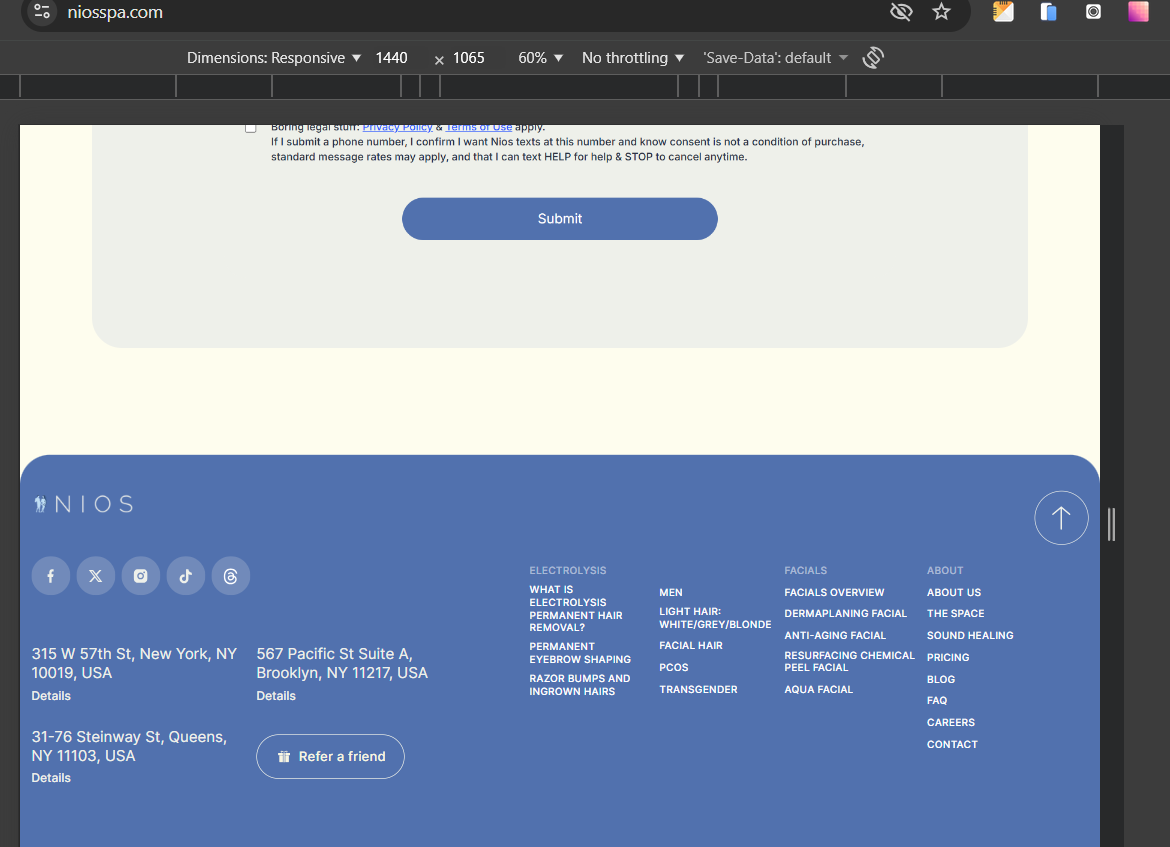The image size is (1170, 847).
Task: Tick the legal consent checkbox
Action: pyautogui.click(x=251, y=128)
